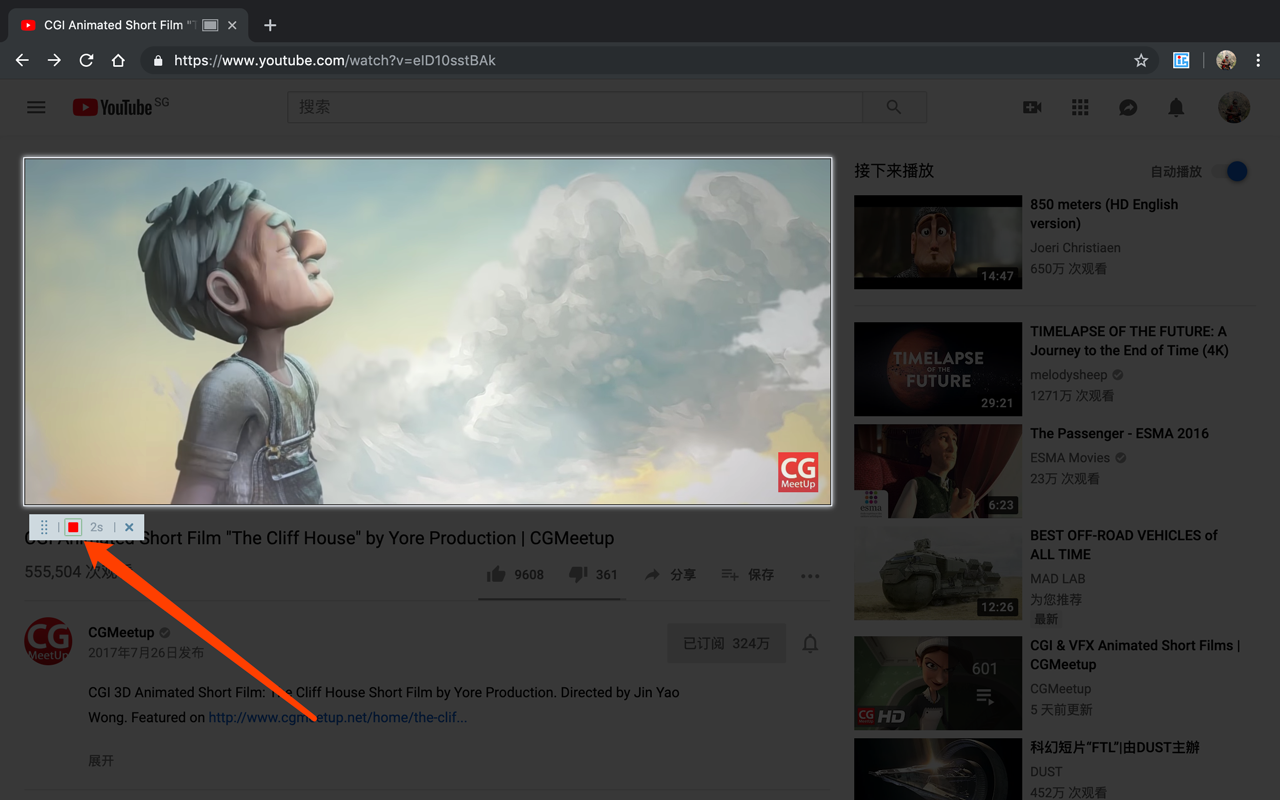1280x800 pixels.
Task: Grab the recorder toolbar drag handle
Action: click(x=44, y=527)
